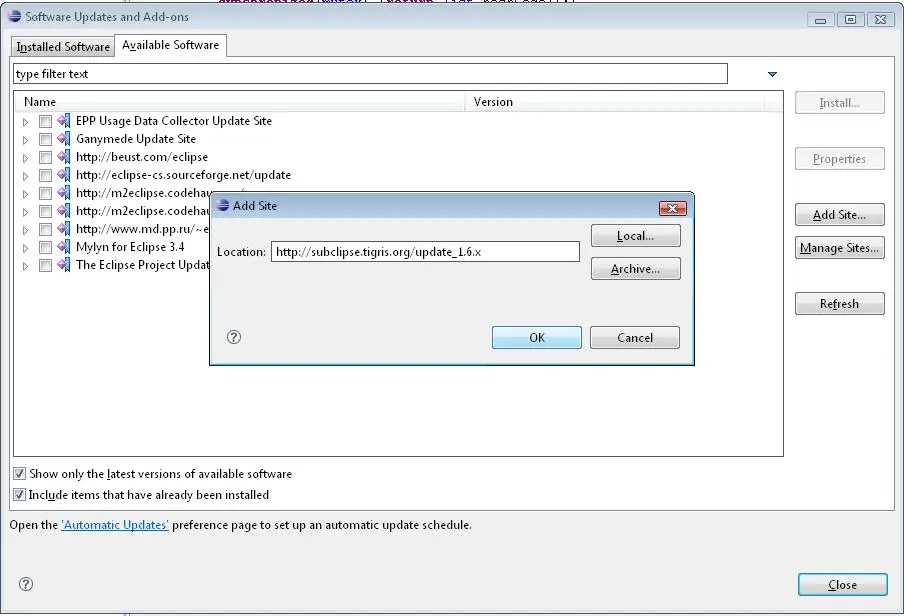Switch to the Installed Software tab
This screenshot has height=616, width=904.
click(x=63, y=47)
